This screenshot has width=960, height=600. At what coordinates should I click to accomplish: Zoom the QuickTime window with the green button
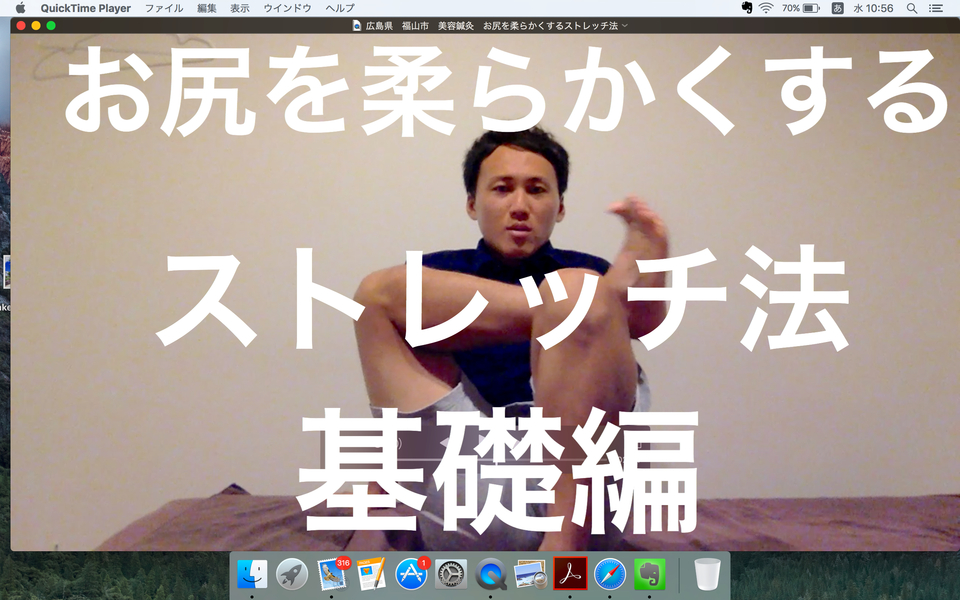click(51, 26)
